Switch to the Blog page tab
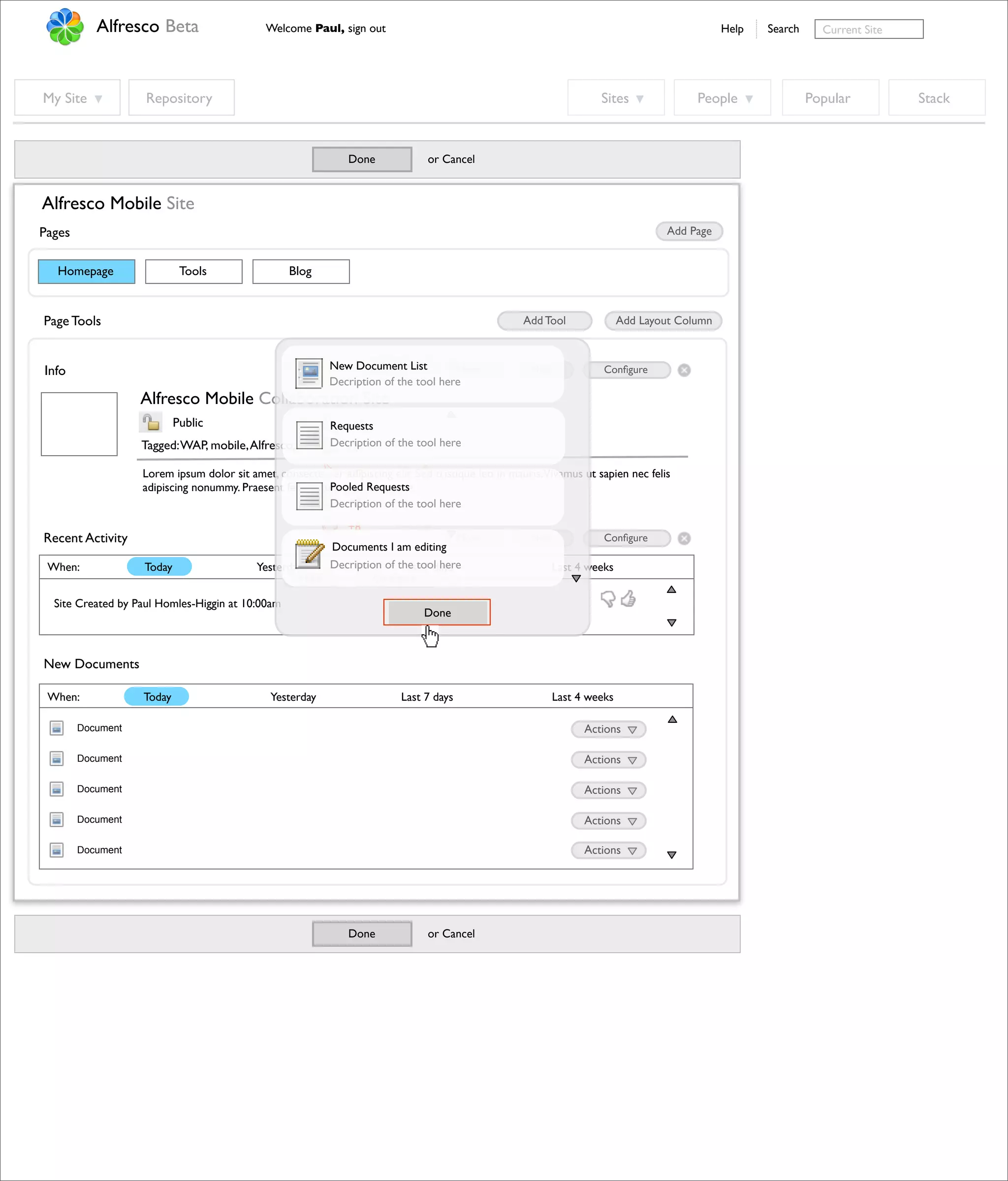The height and width of the screenshot is (1181, 1008). (301, 271)
